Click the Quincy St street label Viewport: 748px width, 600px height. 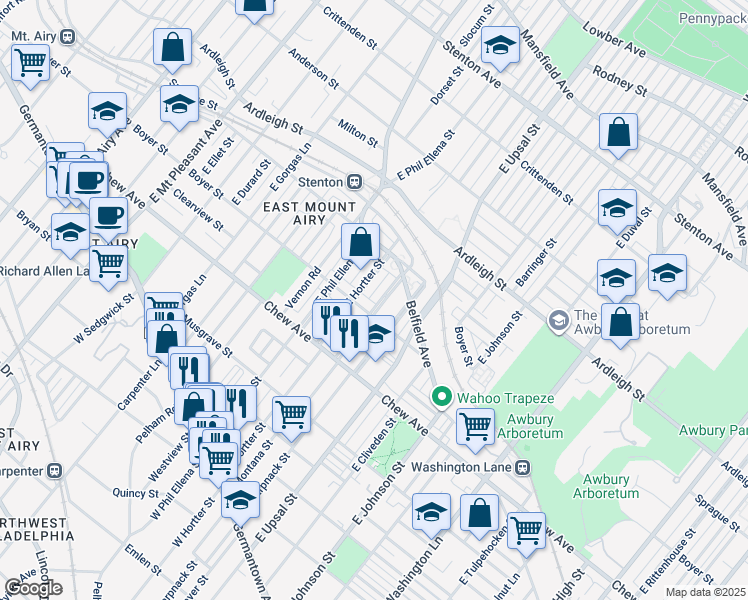(135, 493)
